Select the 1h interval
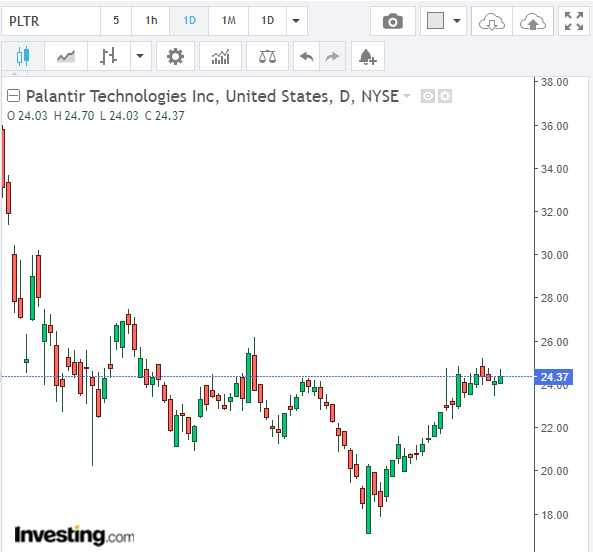Viewport: 593px width, 552px height. click(151, 21)
